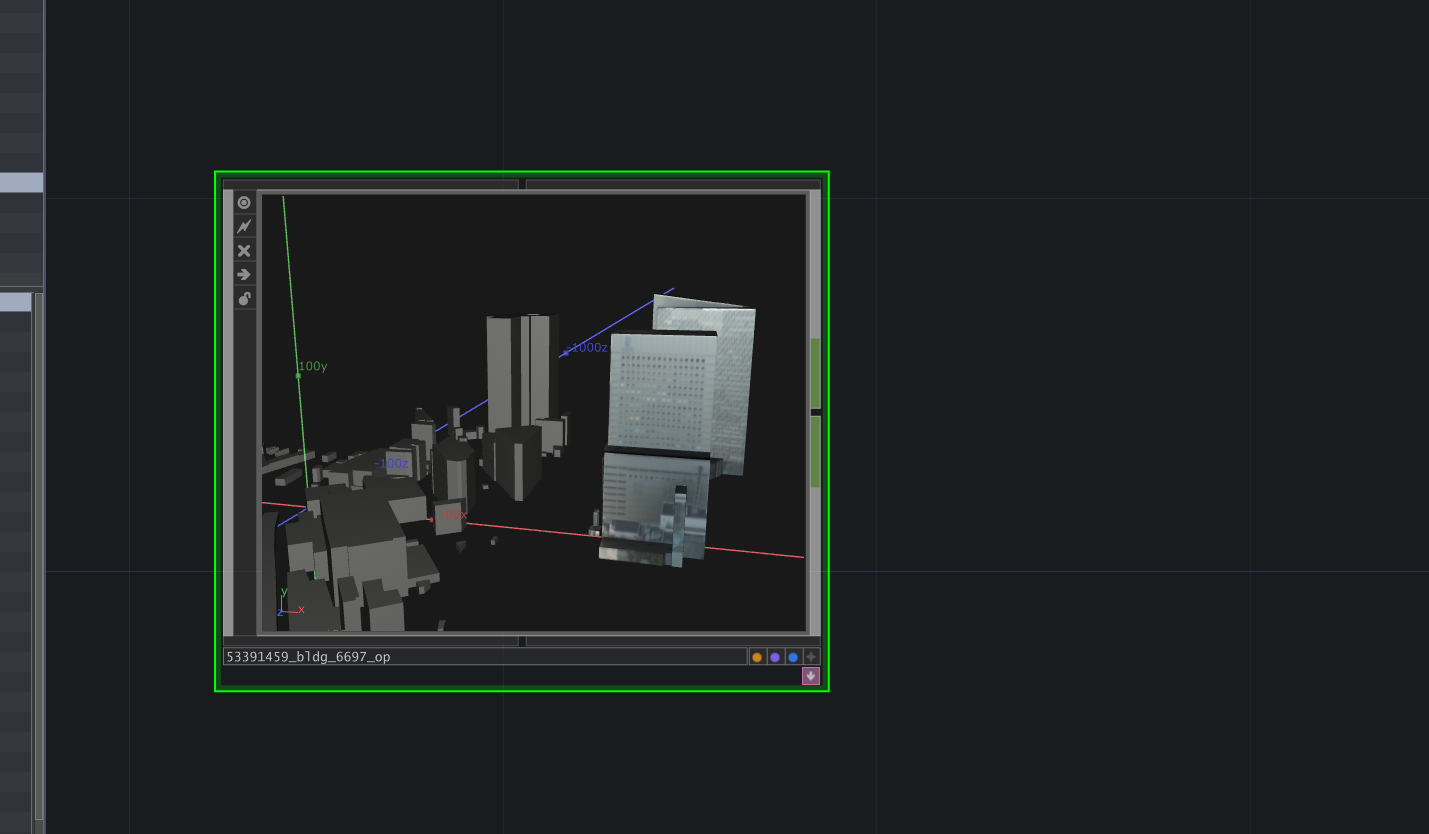Open the component network via the pink down-arrow

coord(811,676)
